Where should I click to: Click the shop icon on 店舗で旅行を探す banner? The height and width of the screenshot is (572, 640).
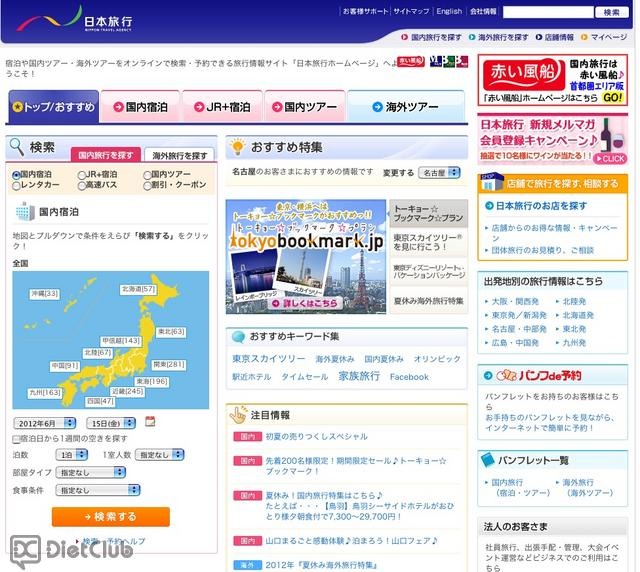coord(491,182)
